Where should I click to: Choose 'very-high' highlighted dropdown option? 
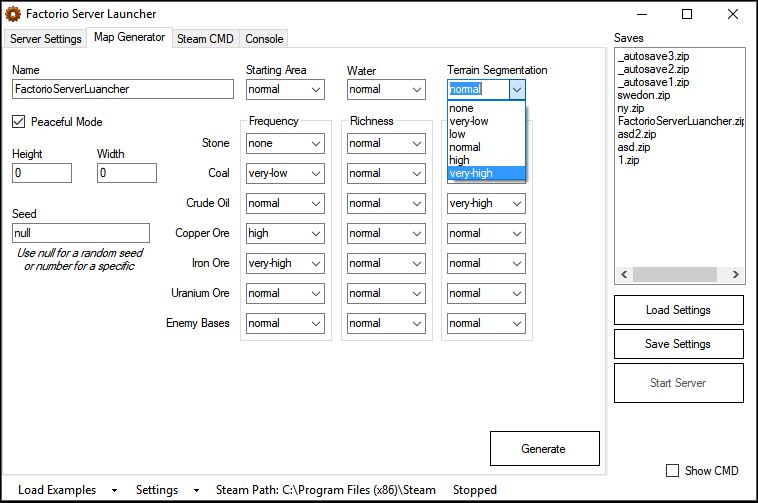tap(486, 173)
